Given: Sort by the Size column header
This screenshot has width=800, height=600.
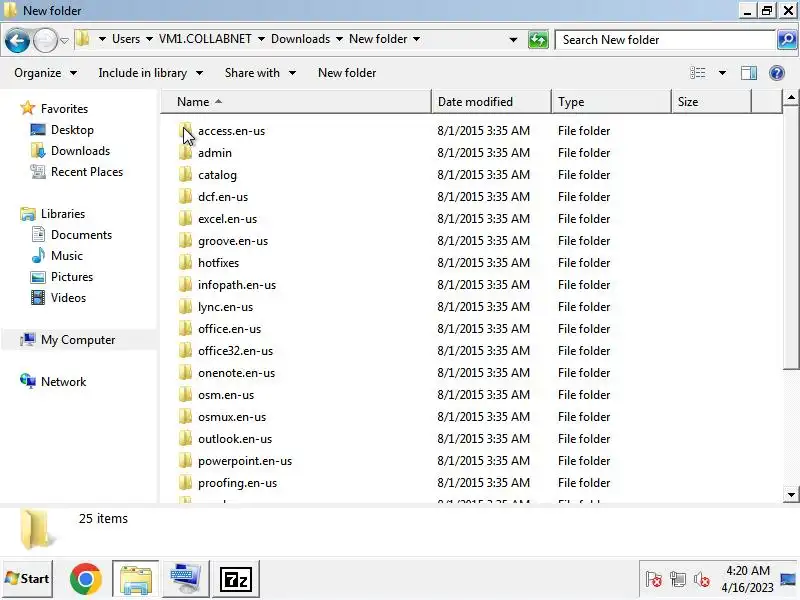Looking at the screenshot, I should [x=711, y=102].
